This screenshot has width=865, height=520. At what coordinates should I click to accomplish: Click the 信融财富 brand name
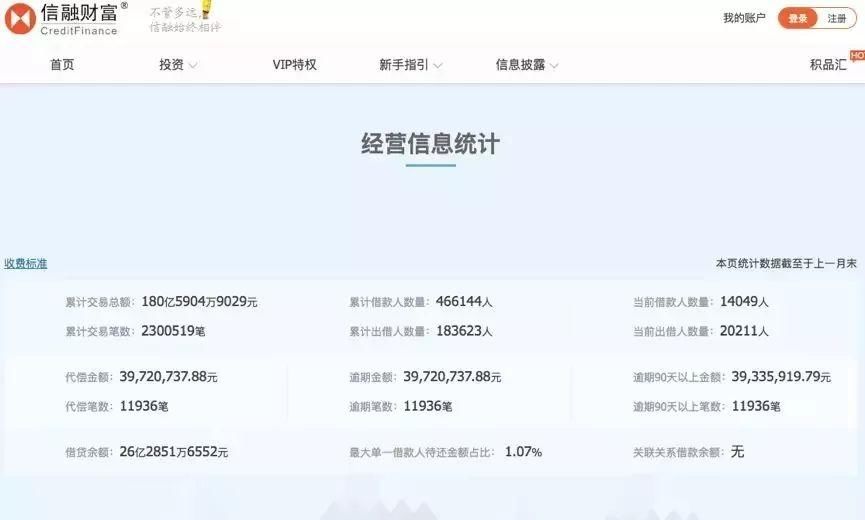tap(79, 12)
